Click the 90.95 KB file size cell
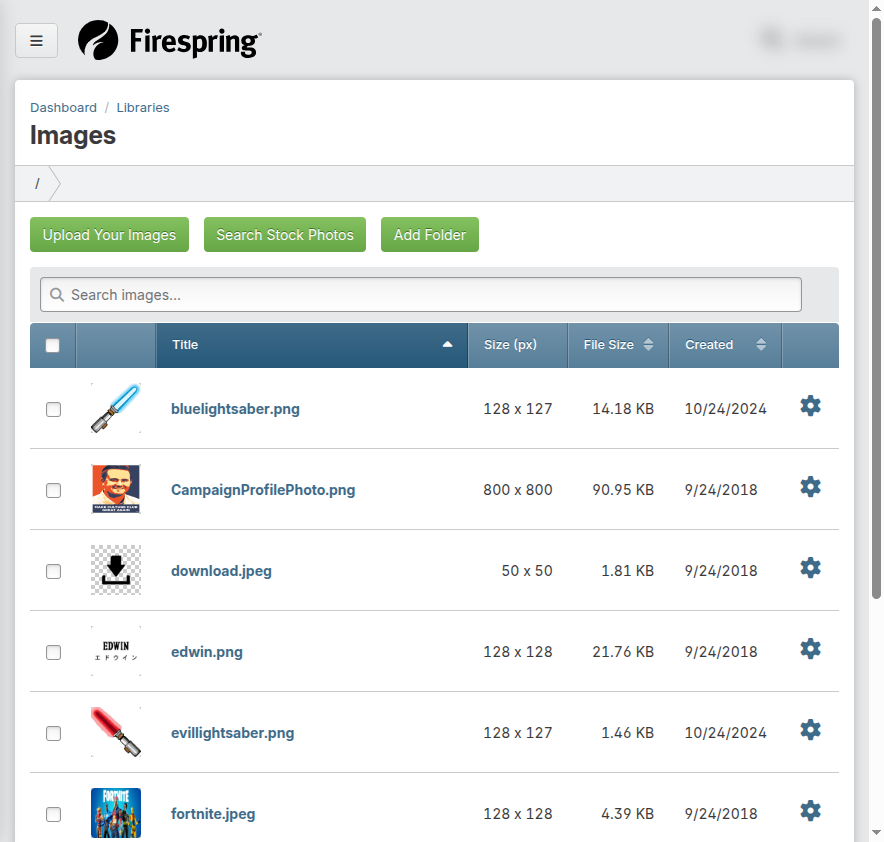 (623, 490)
